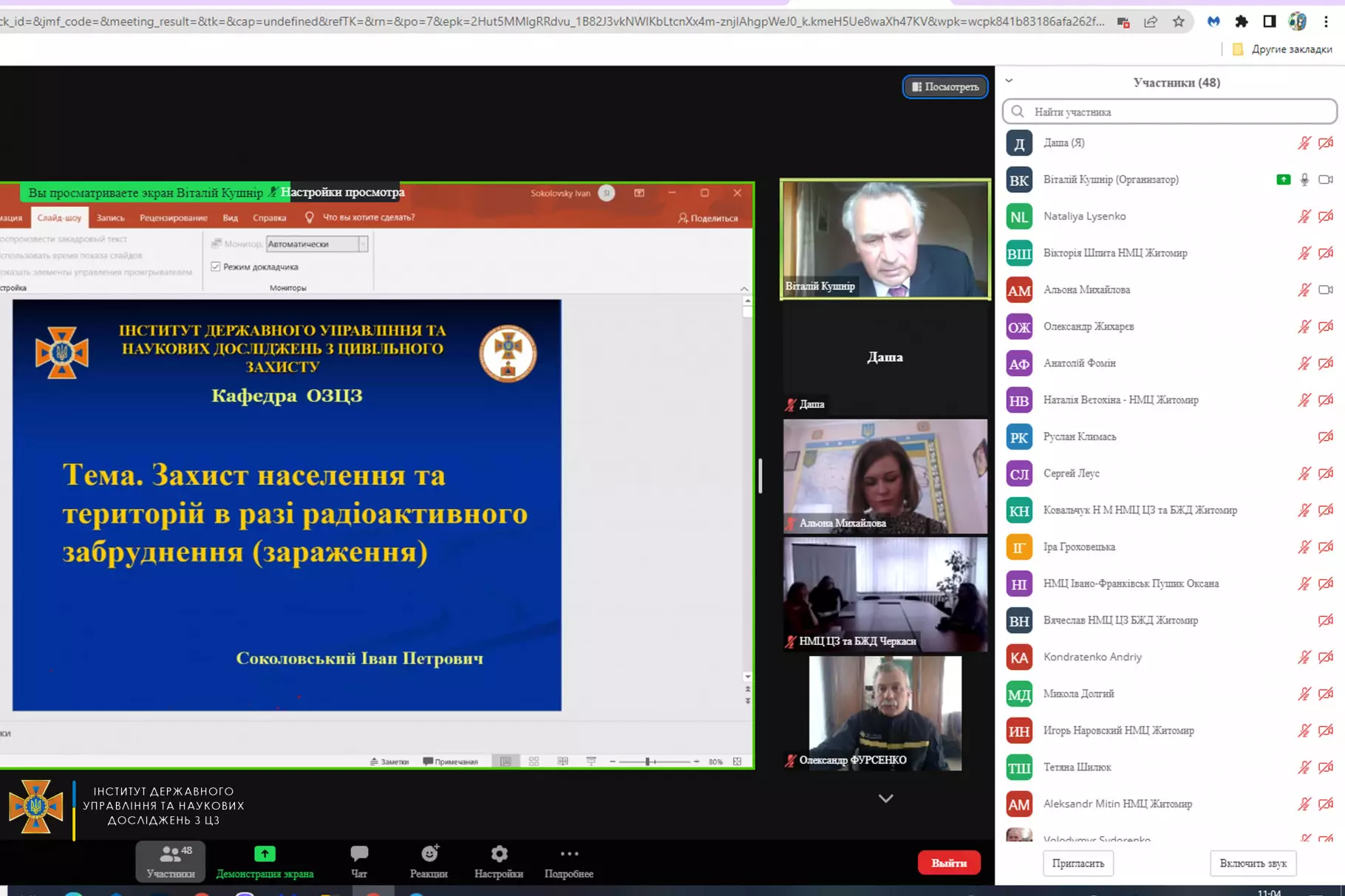1345x896 pixels.
Task: Click the 80% zoom level value
Action: [715, 762]
